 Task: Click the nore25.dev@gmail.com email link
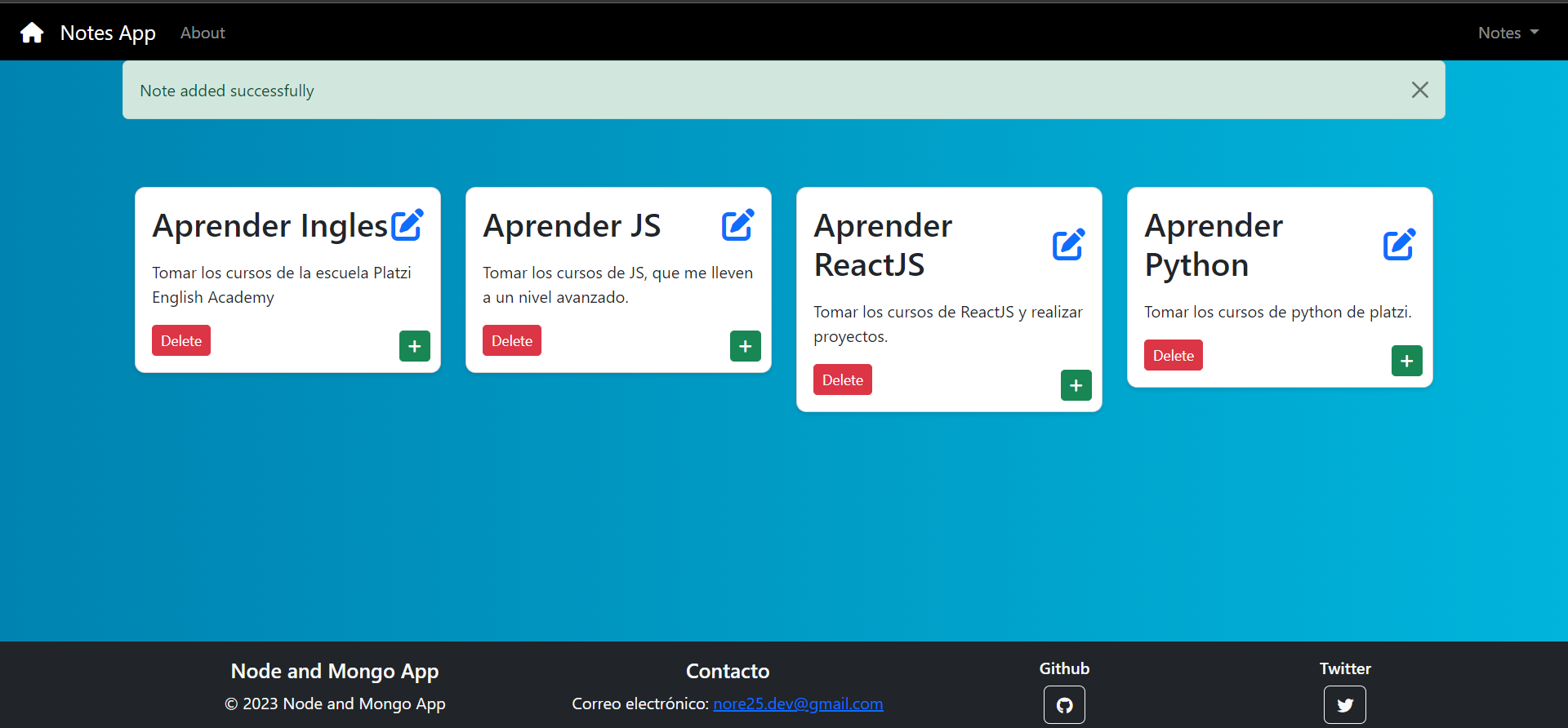798,704
